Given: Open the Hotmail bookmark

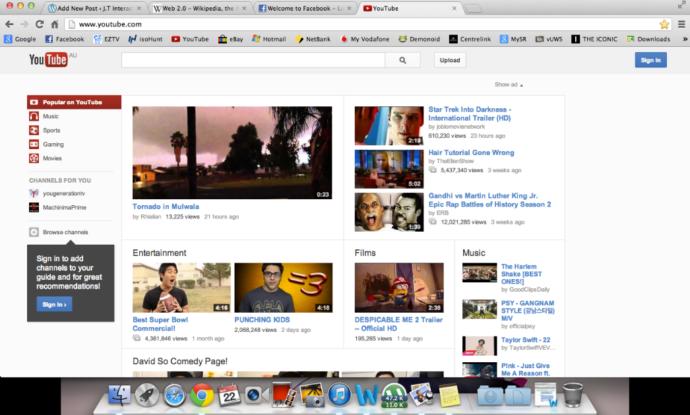Looking at the screenshot, I should (x=269, y=39).
